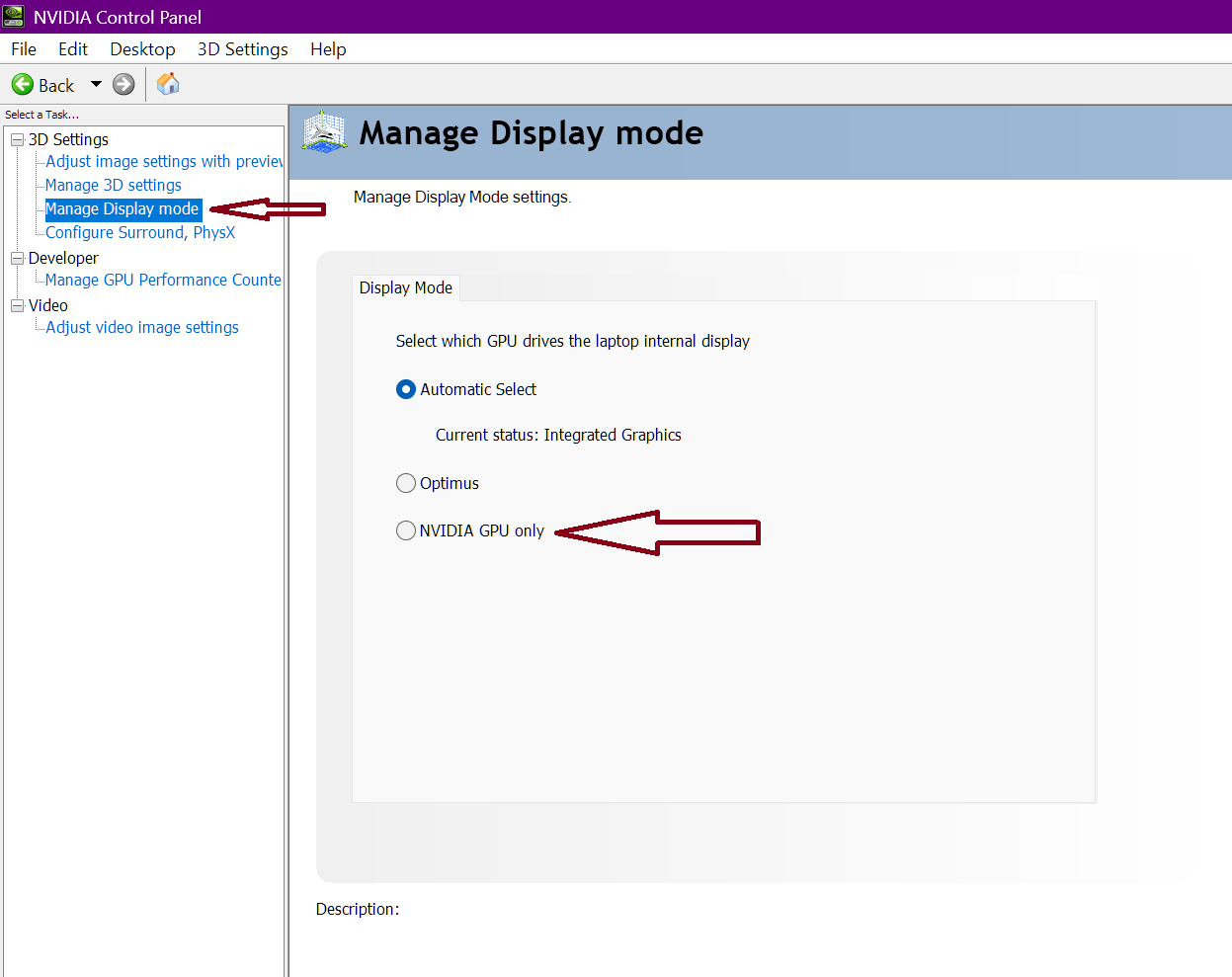The image size is (1232, 977).
Task: Click the 'Select a Task...' label
Action: tap(41, 115)
